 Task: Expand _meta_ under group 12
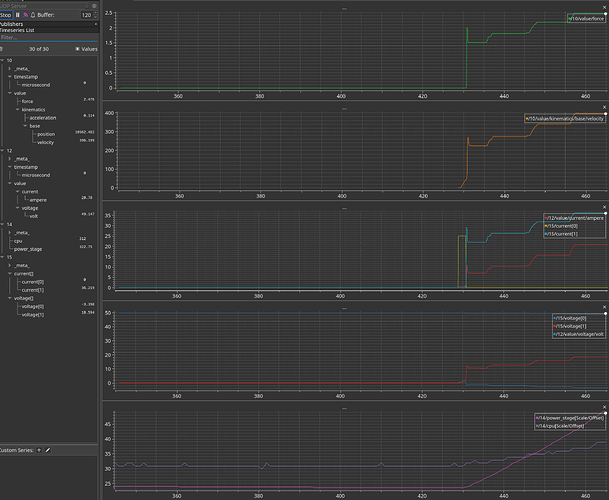coord(10,159)
